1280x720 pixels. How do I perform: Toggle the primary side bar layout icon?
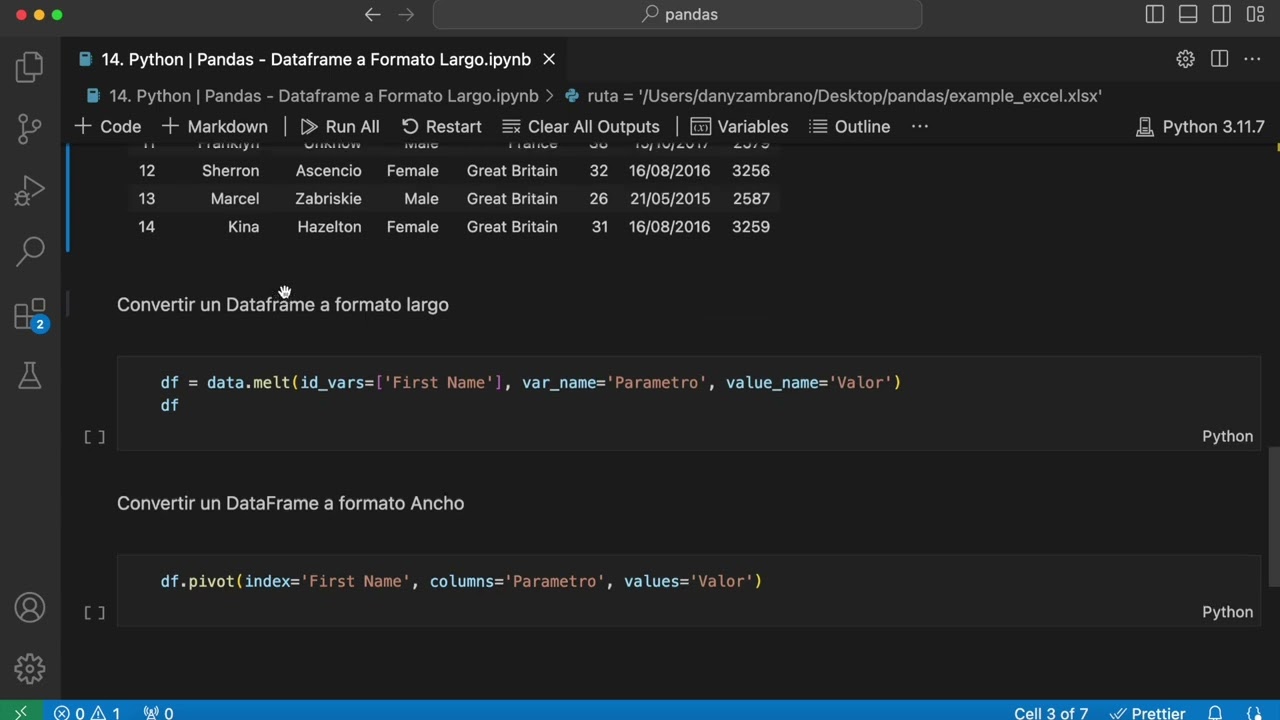1155,14
